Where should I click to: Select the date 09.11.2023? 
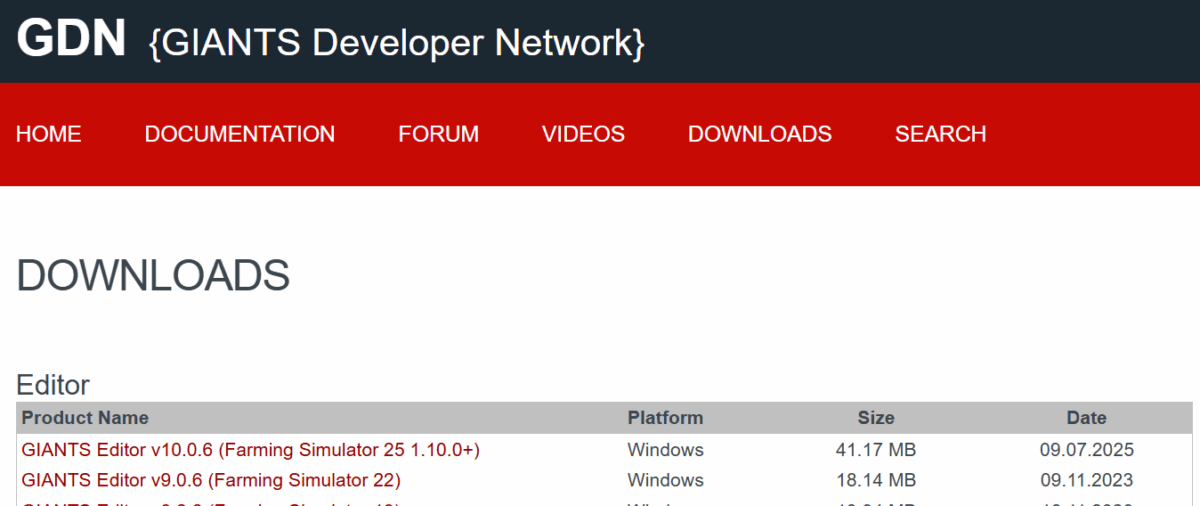click(1087, 480)
